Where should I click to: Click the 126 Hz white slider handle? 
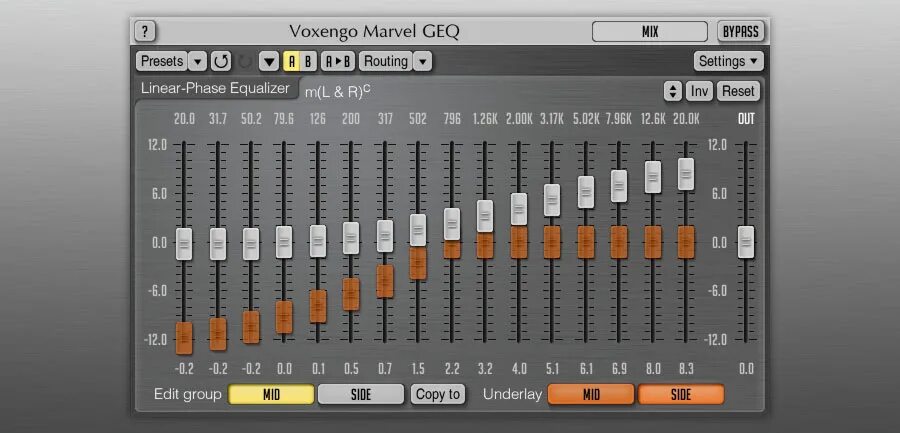[318, 241]
